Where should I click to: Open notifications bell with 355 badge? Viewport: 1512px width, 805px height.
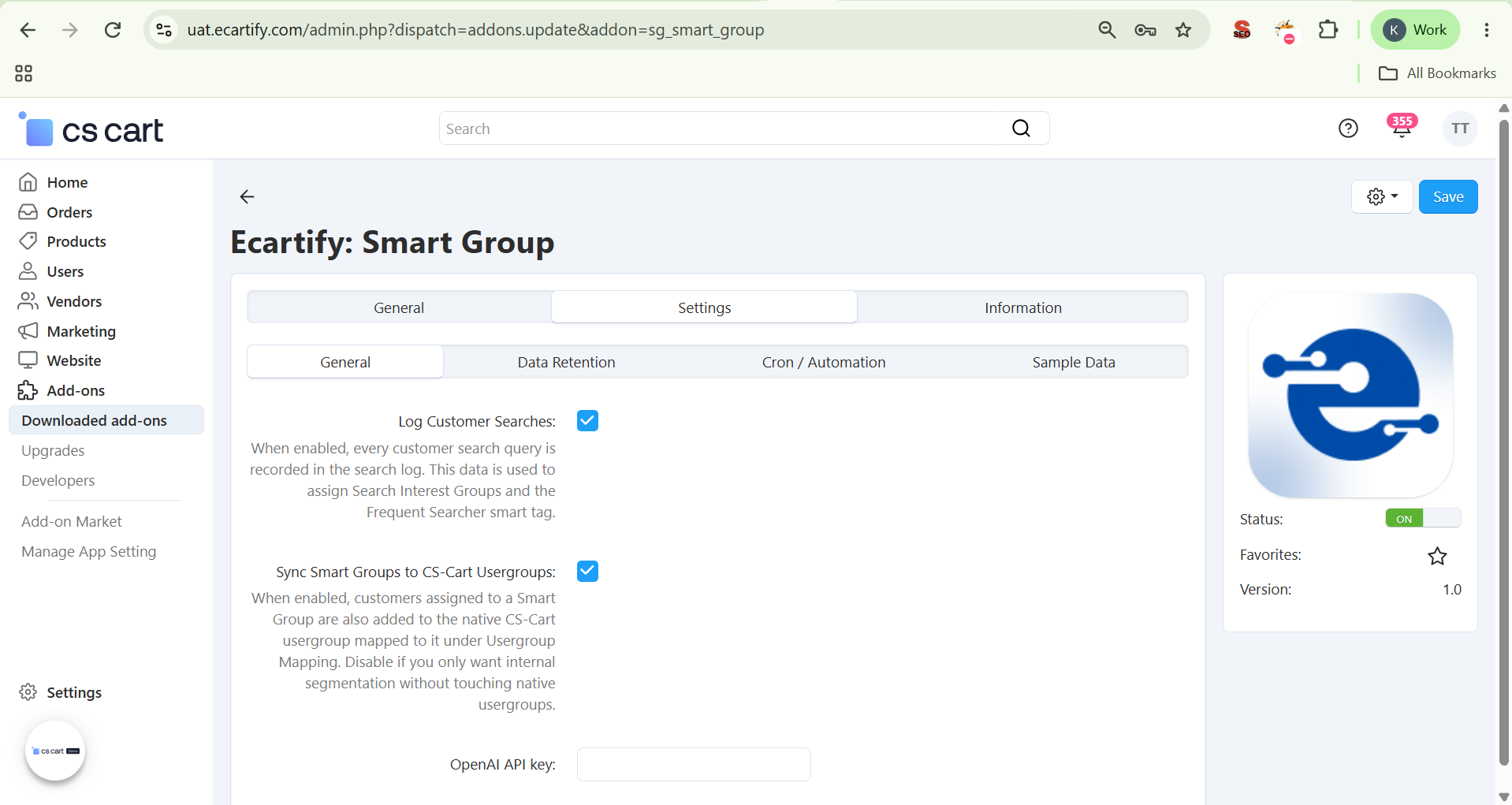[x=1402, y=127]
